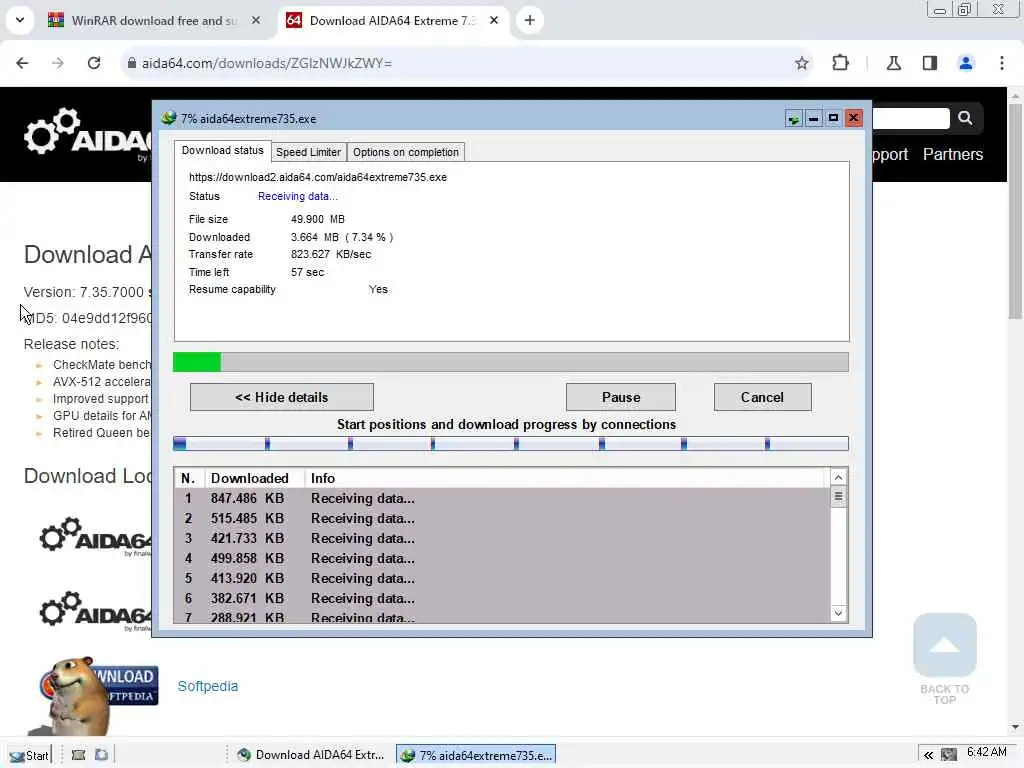Click the IDM tray icon in dialog title bar
The width and height of the screenshot is (1024, 768).
tap(793, 118)
